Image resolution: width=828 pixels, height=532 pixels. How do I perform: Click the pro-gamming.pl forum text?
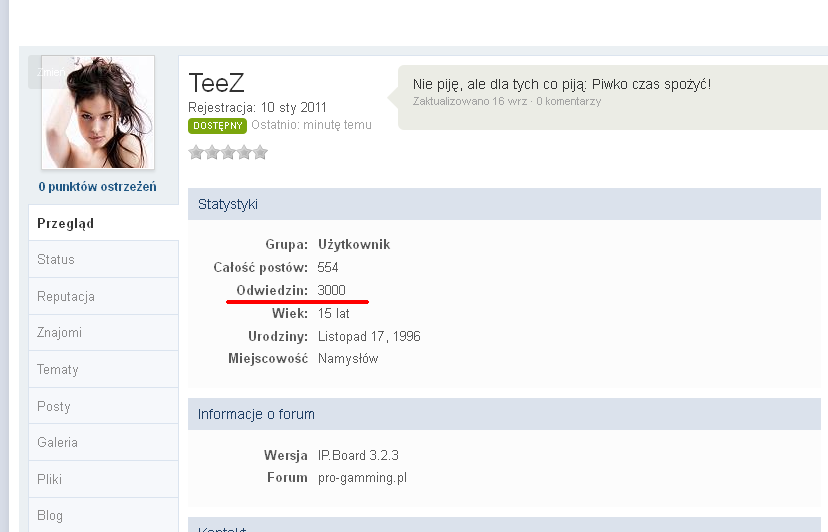point(362,478)
